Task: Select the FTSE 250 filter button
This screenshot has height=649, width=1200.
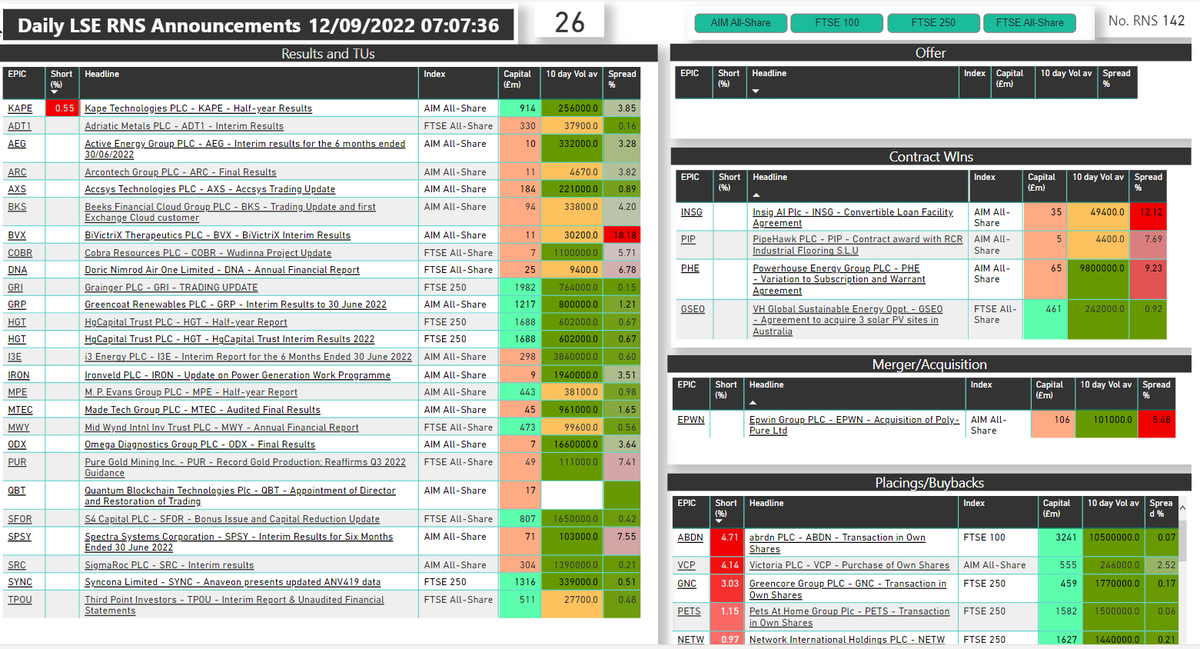Action: pos(931,22)
